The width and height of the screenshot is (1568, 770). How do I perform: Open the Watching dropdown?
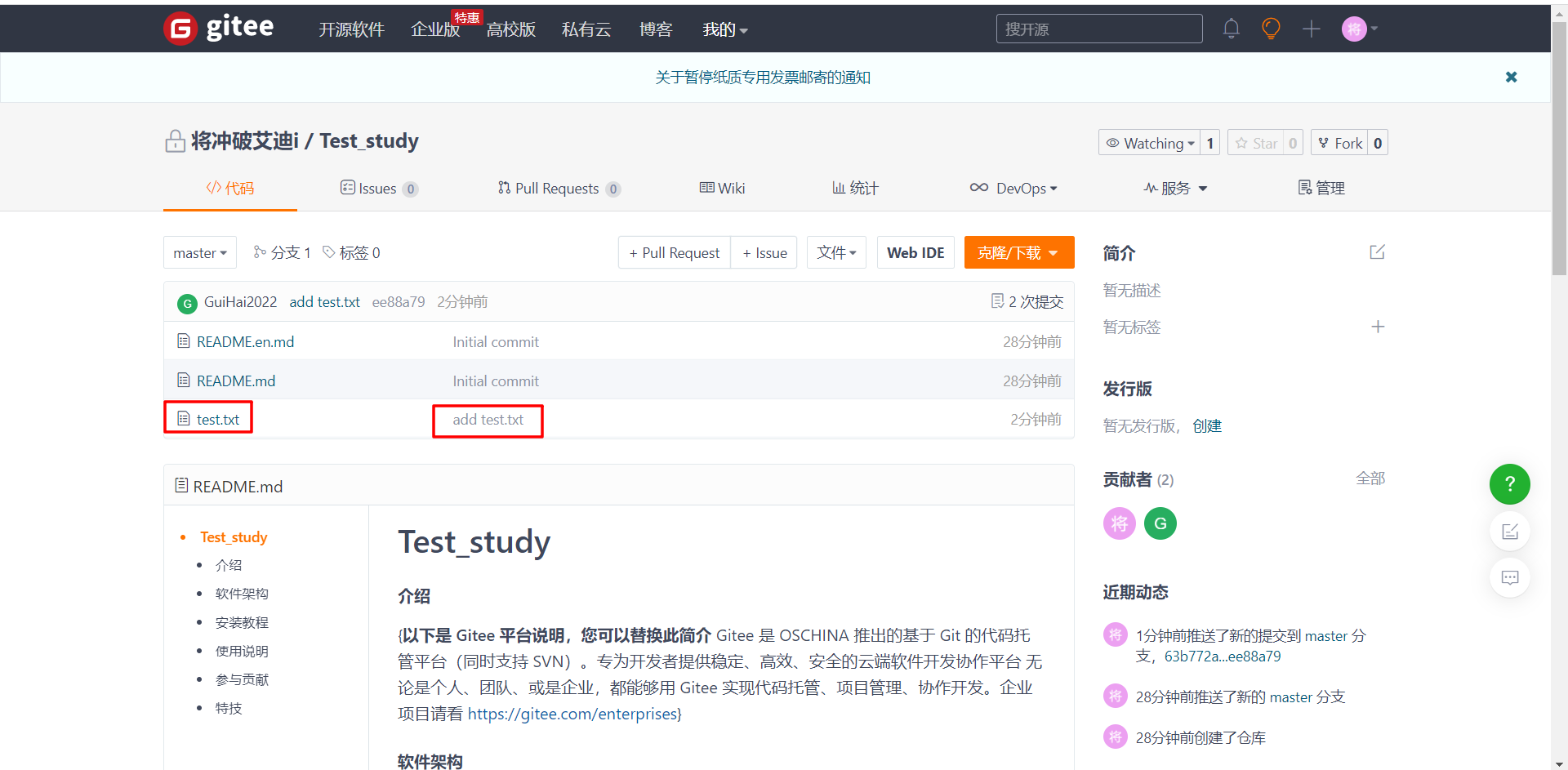(1150, 143)
